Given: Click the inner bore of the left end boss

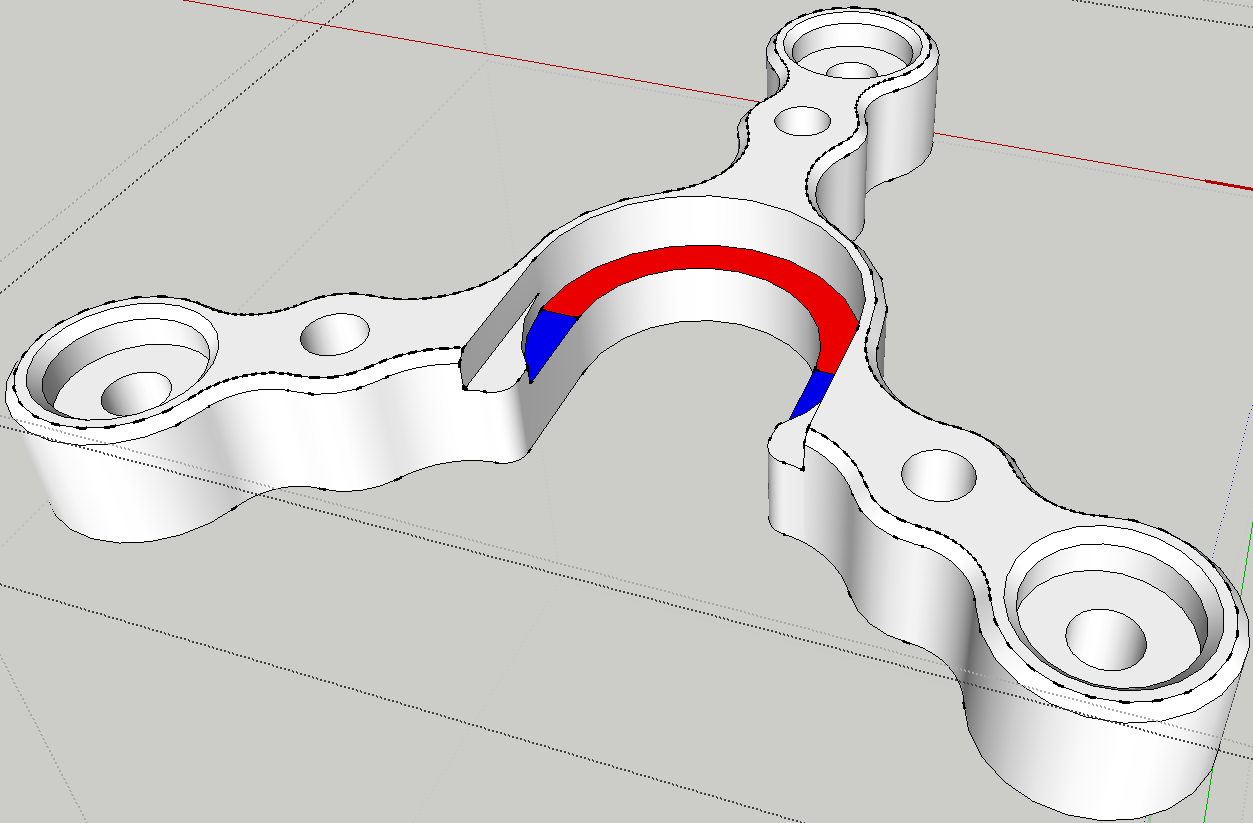Looking at the screenshot, I should 134,393.
